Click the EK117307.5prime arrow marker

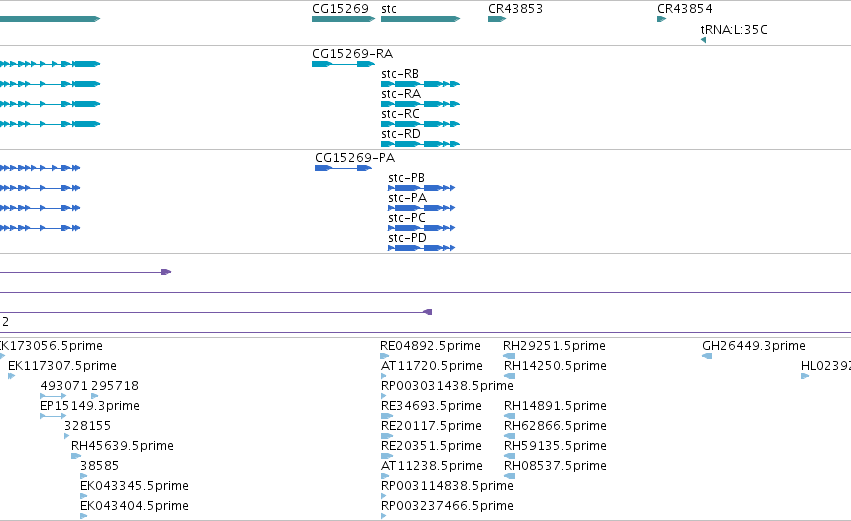pyautogui.click(x=11, y=376)
